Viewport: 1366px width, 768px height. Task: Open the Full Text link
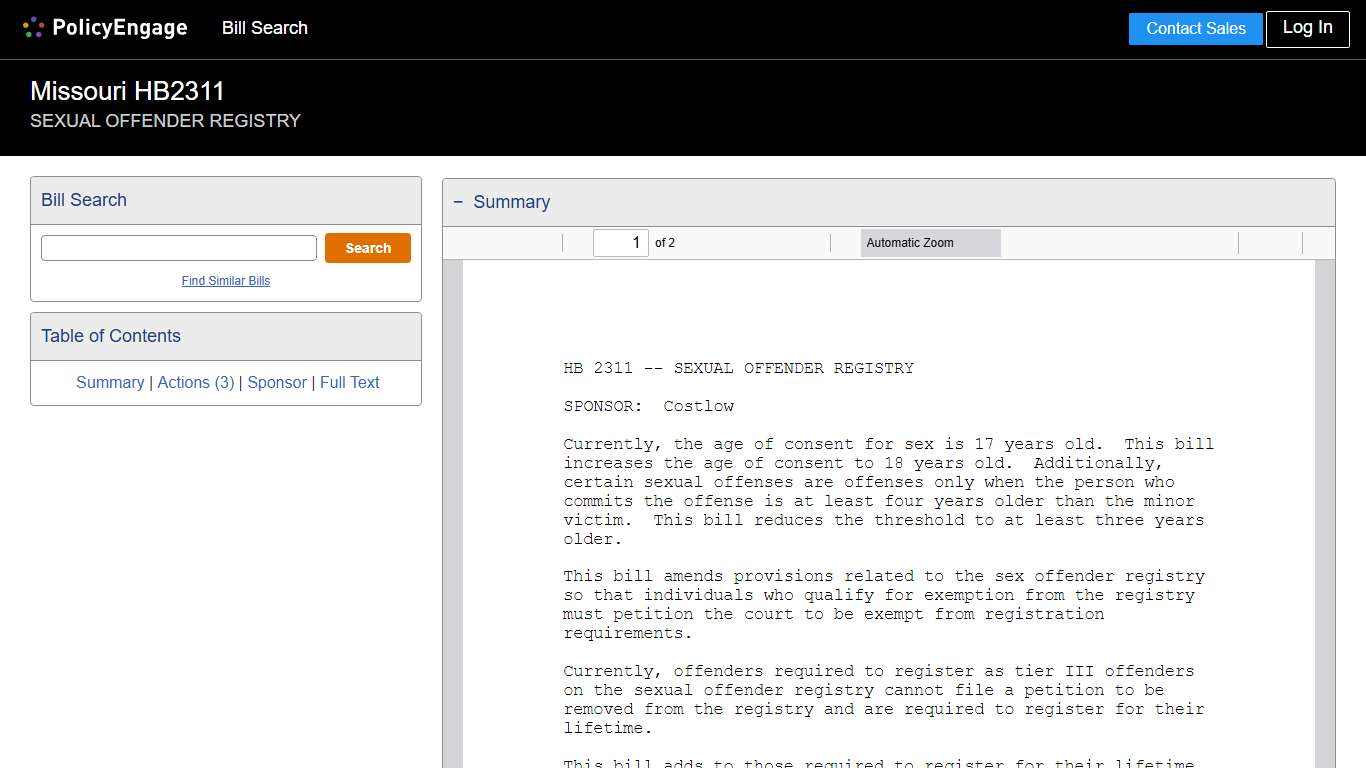click(349, 382)
